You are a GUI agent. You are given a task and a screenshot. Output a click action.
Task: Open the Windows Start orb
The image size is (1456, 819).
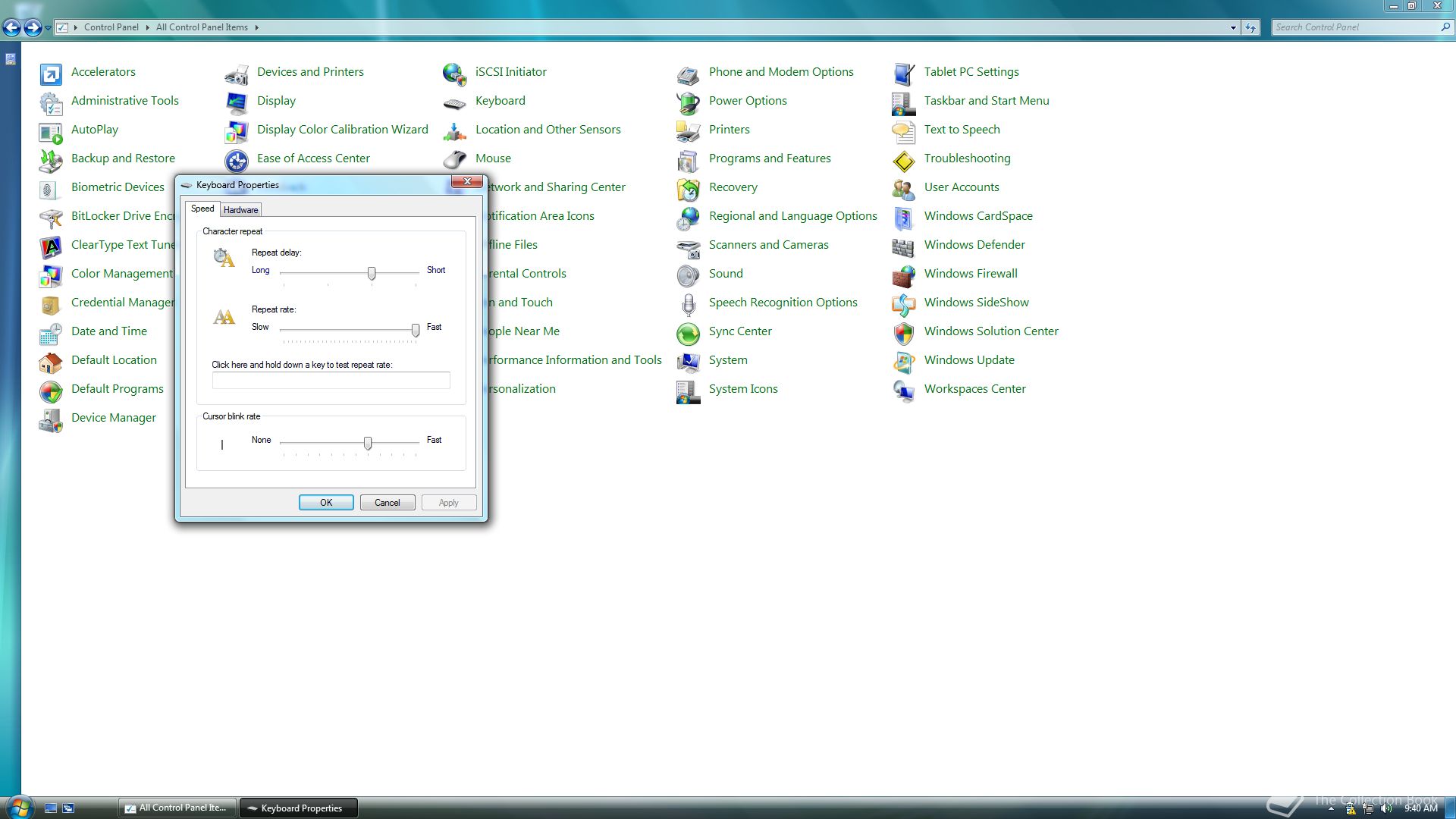(x=19, y=807)
